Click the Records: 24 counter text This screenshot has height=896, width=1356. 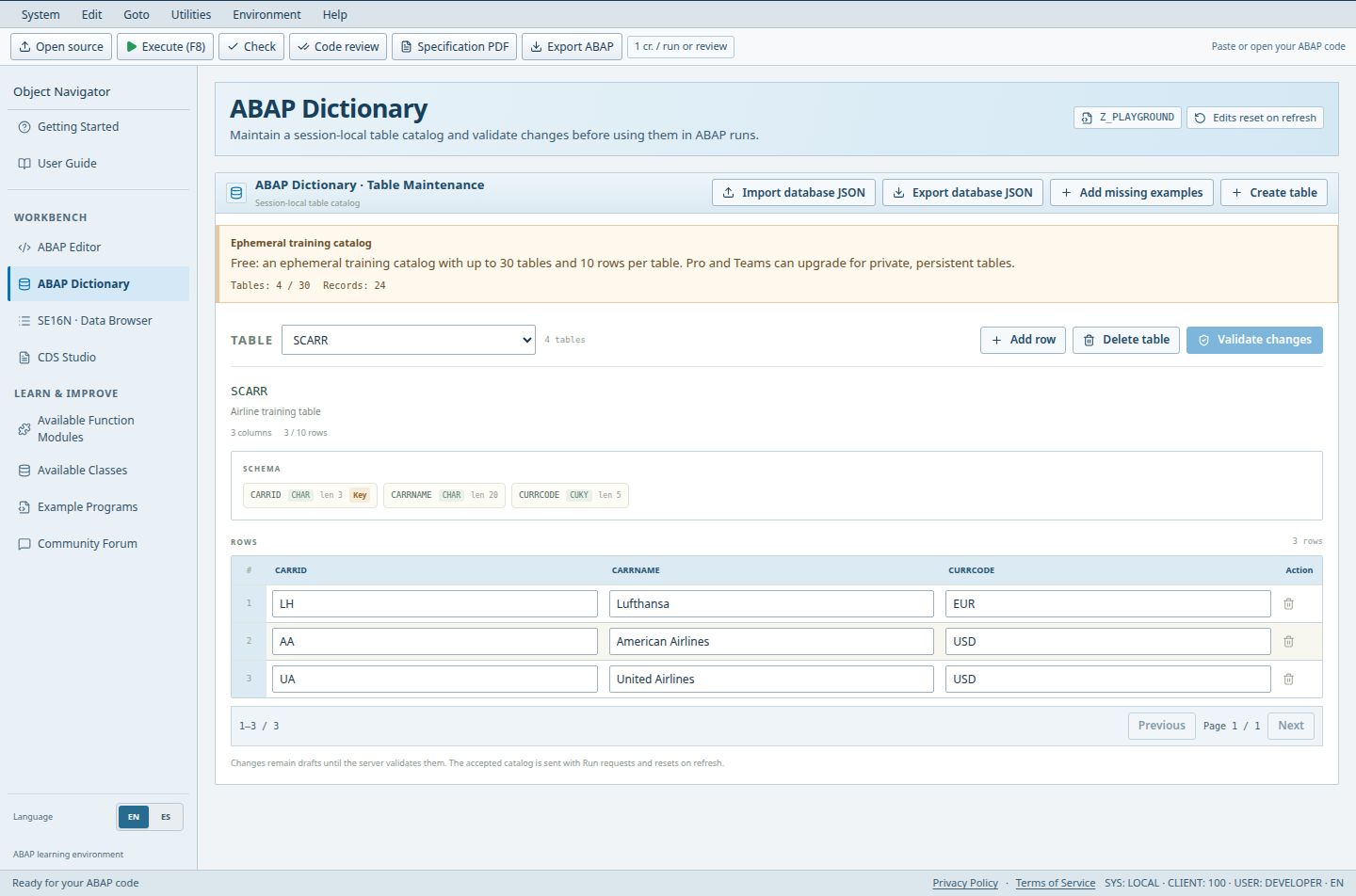(354, 285)
